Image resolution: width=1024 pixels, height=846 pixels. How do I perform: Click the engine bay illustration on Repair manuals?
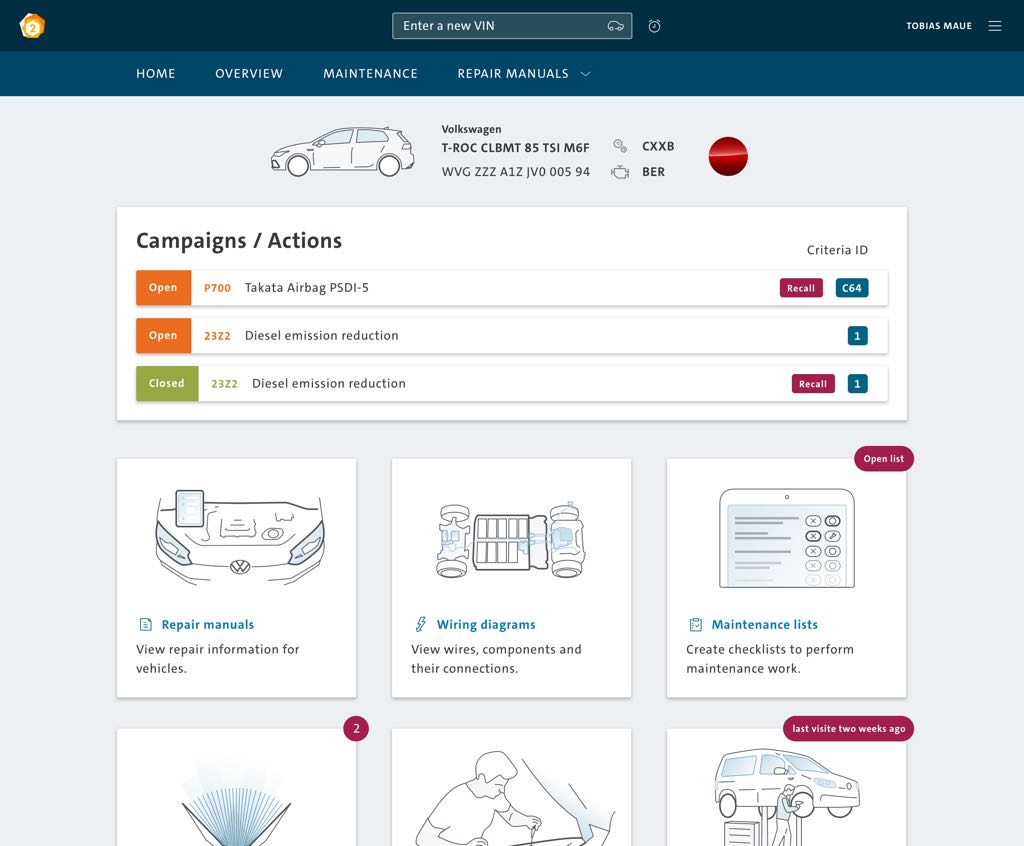click(240, 537)
